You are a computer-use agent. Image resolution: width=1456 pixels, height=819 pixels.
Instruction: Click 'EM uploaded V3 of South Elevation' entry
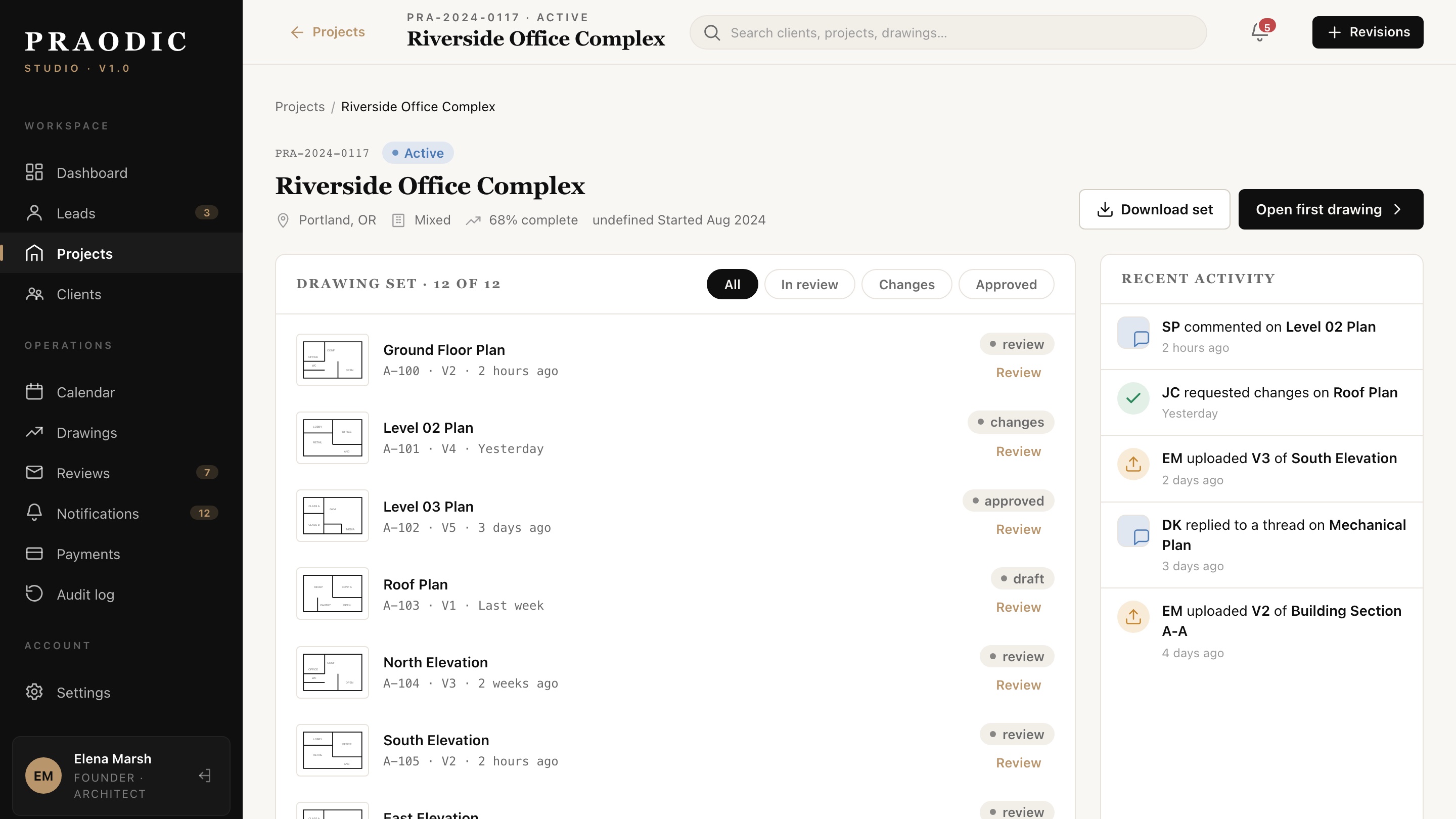(x=1261, y=469)
